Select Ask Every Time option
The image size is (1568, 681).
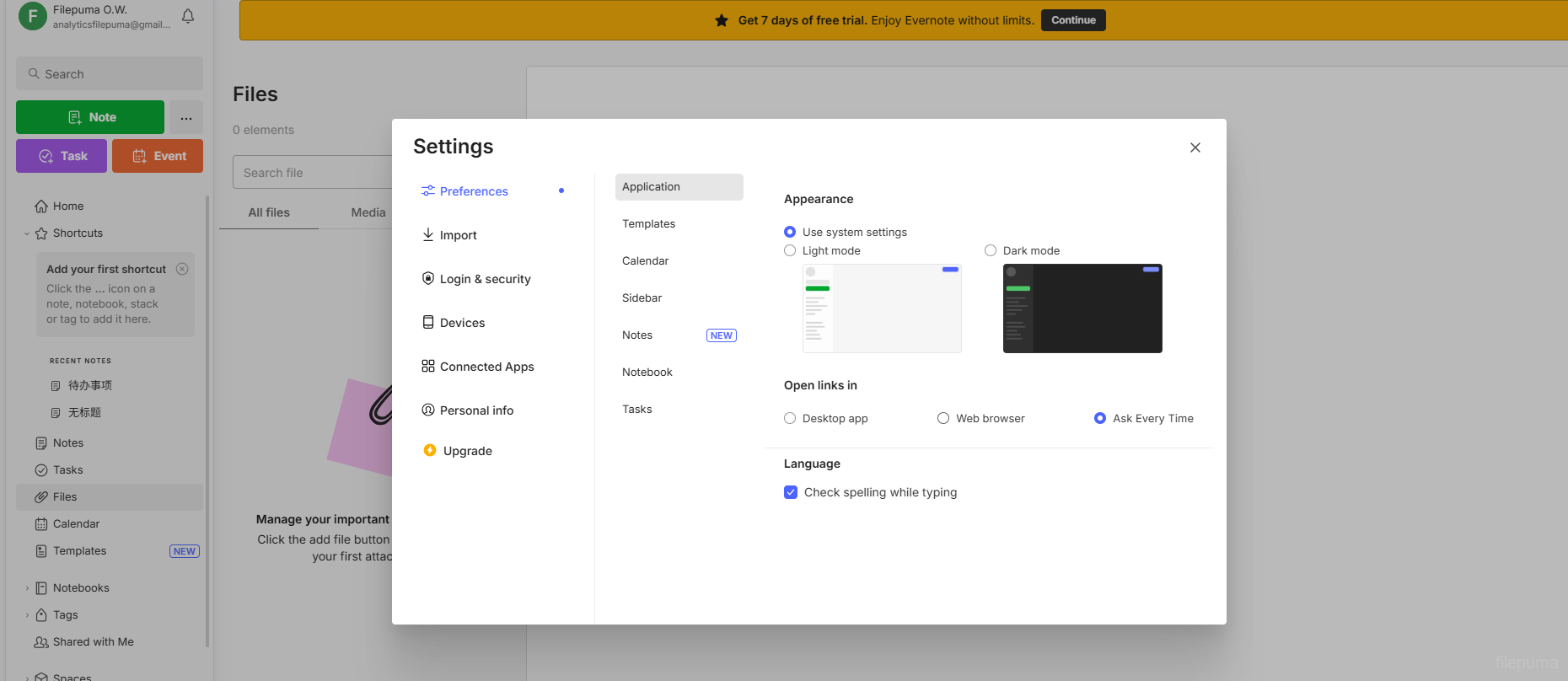point(1100,418)
